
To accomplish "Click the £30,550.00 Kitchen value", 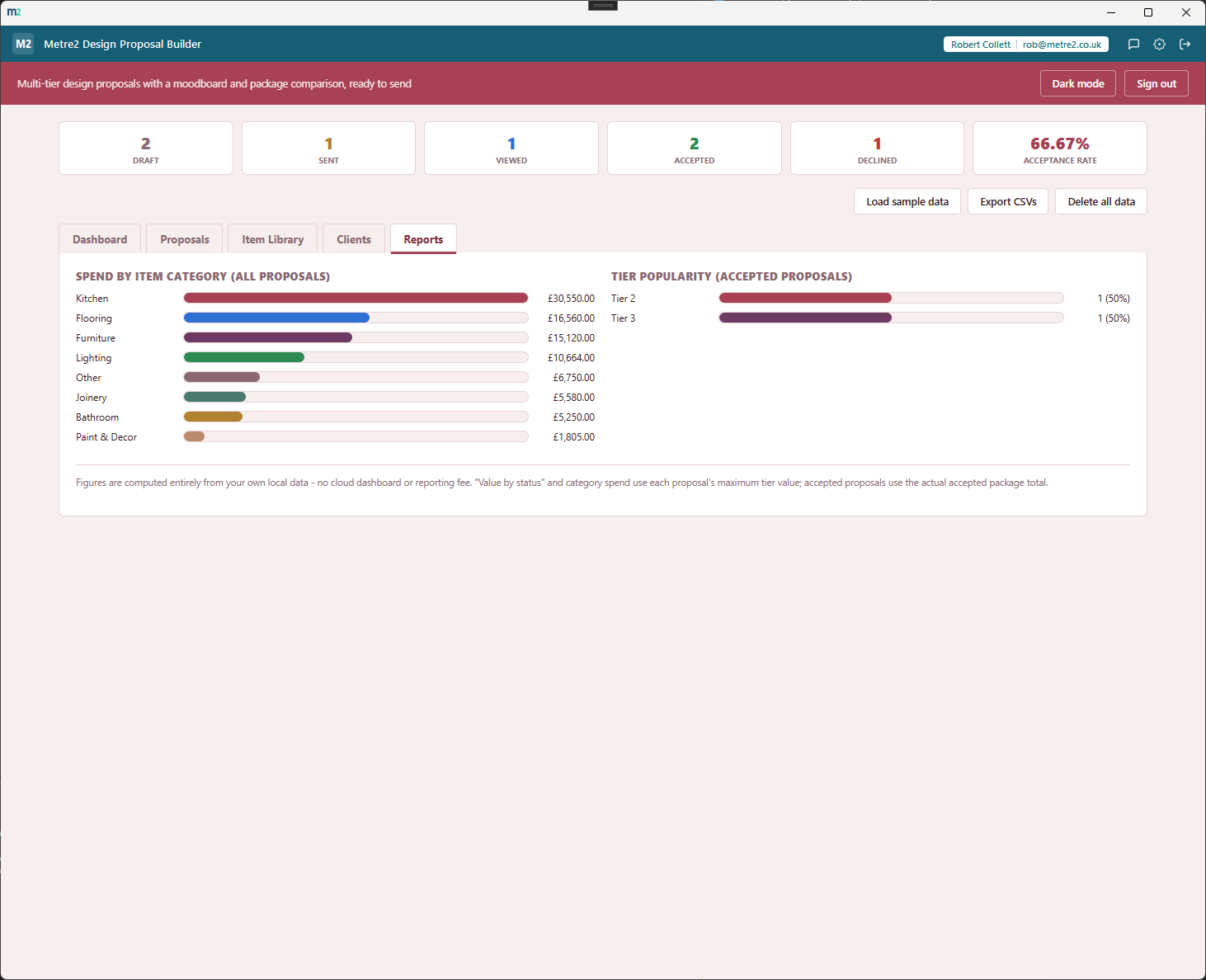I will tap(571, 299).
